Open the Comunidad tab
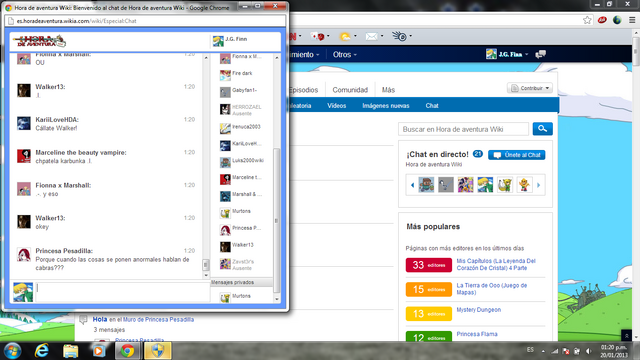 (350, 90)
